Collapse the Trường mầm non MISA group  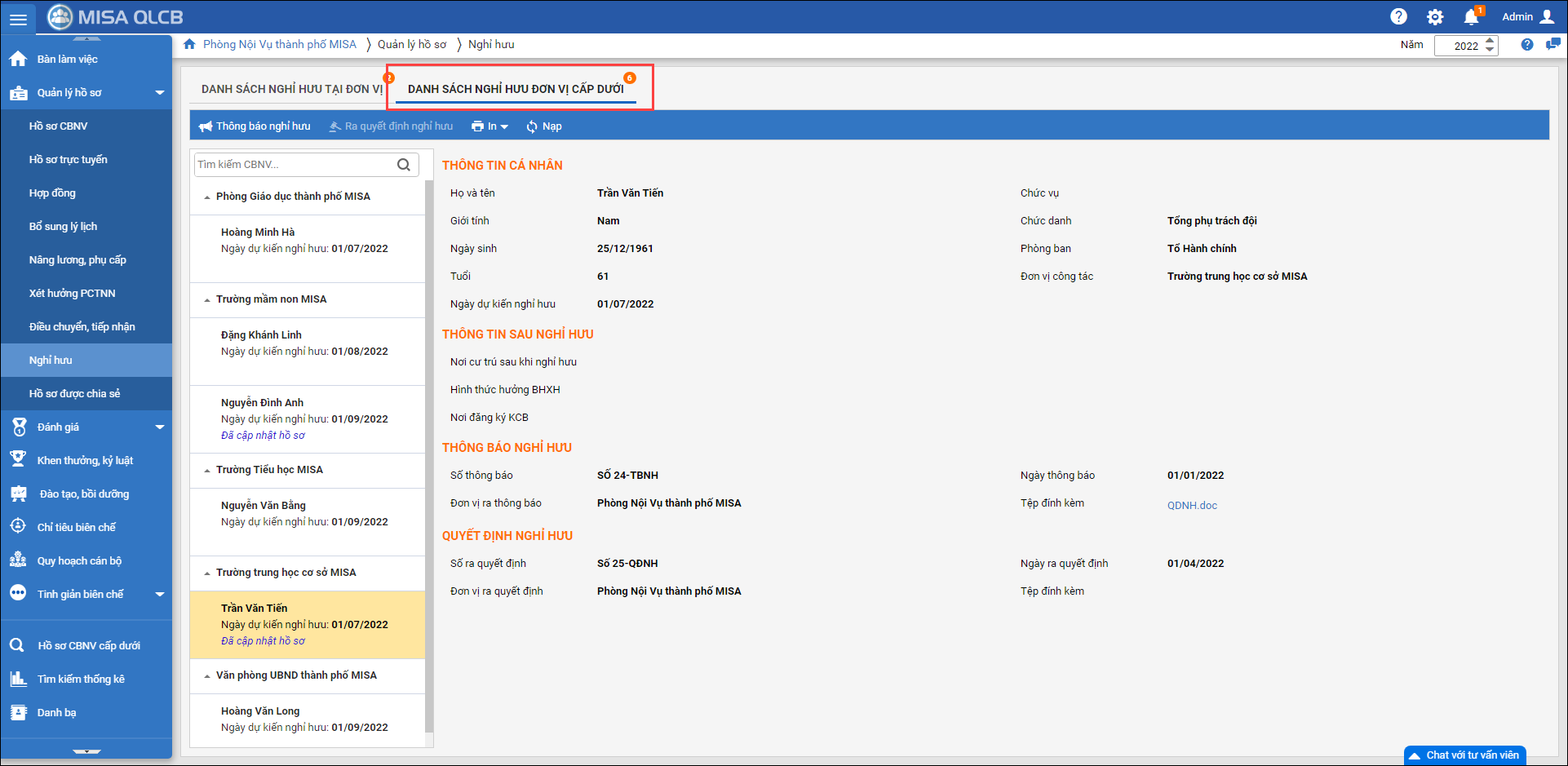click(207, 300)
